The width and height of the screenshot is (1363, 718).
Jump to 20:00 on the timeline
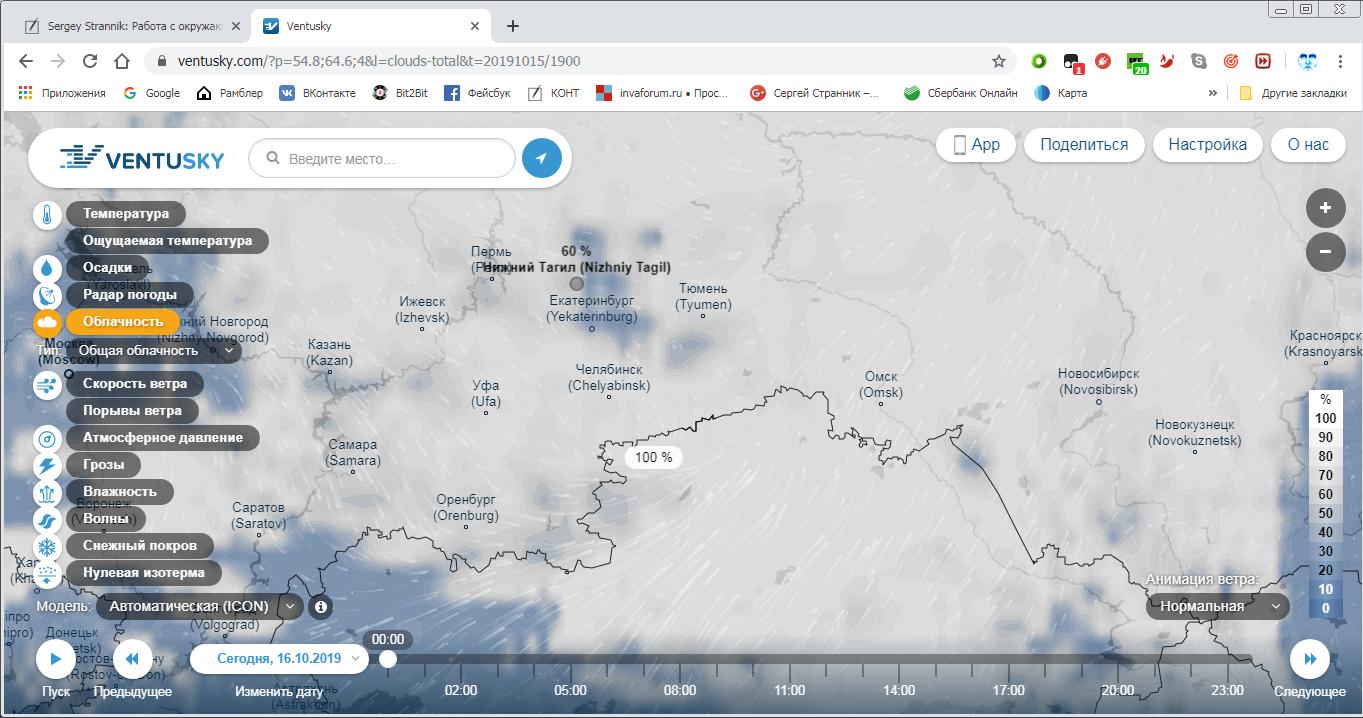(x=1118, y=690)
